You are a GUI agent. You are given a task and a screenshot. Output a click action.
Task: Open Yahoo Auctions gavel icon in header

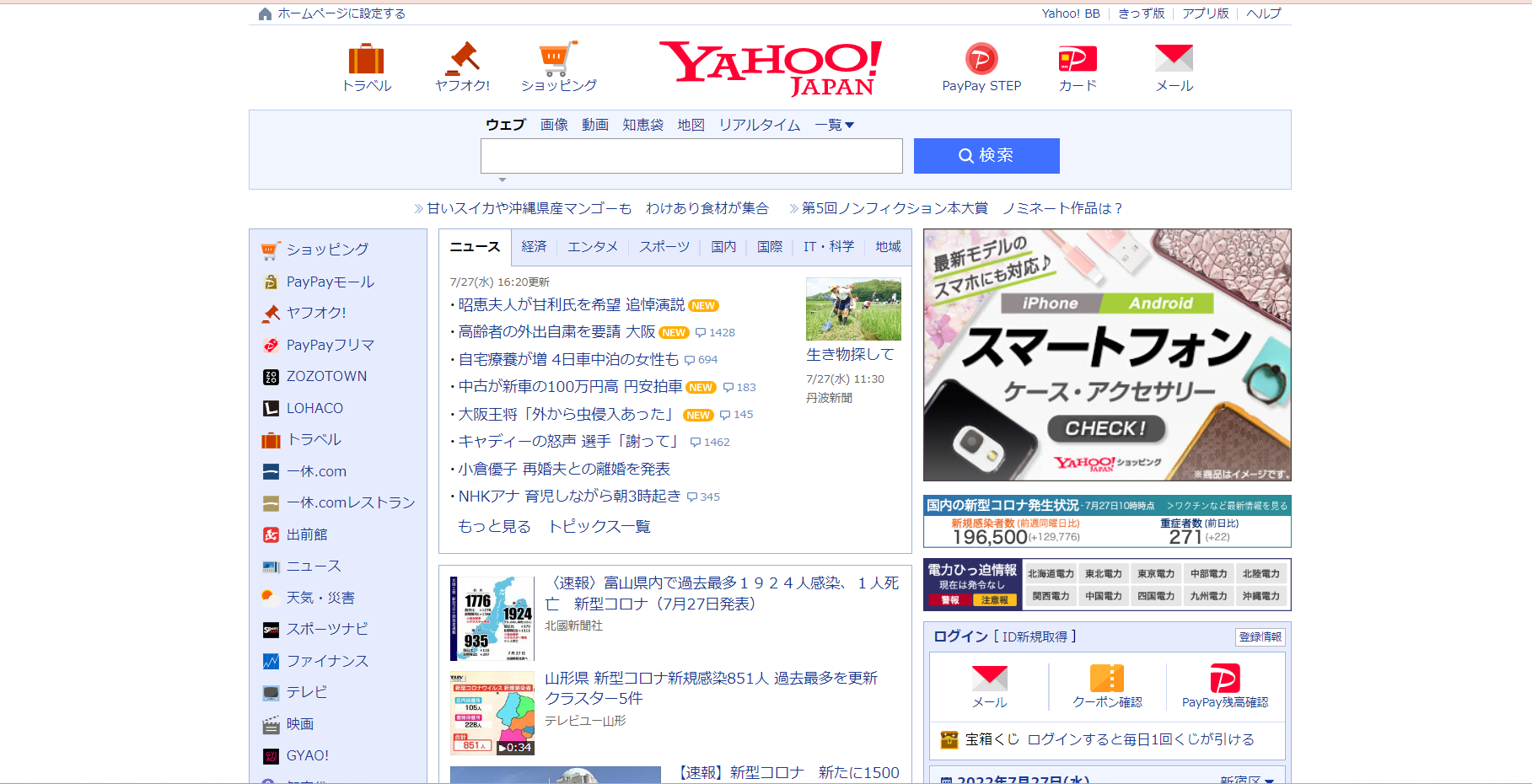462,57
